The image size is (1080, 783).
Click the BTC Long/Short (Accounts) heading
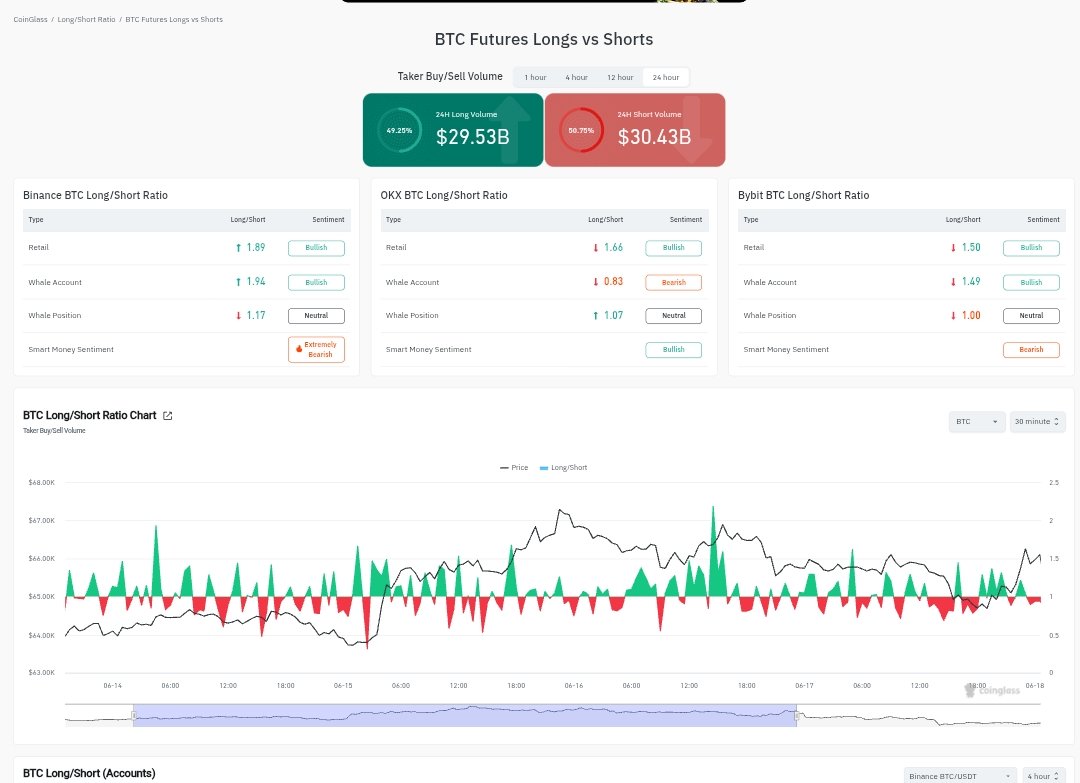coord(89,773)
